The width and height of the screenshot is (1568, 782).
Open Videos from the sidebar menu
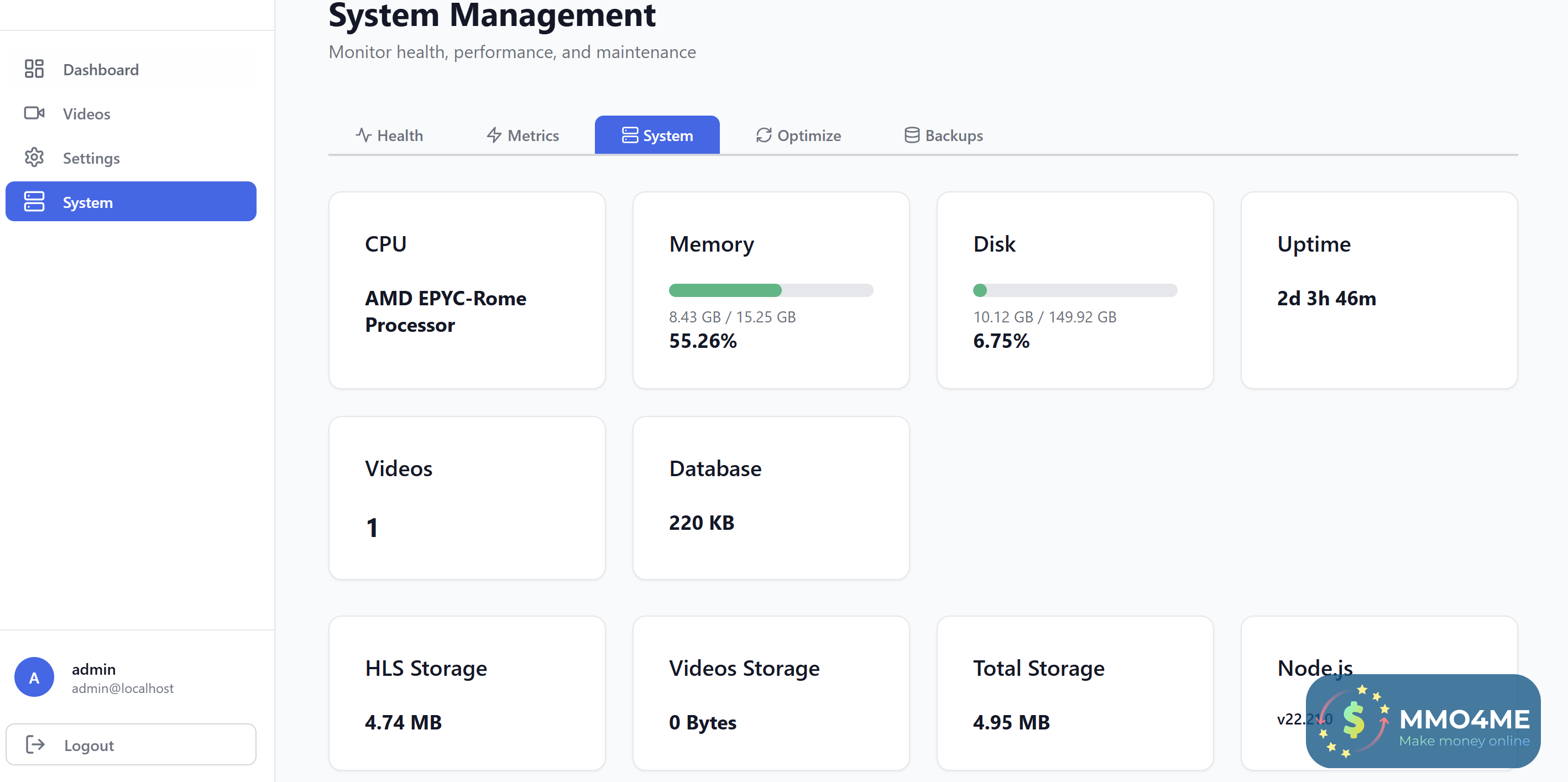86,114
